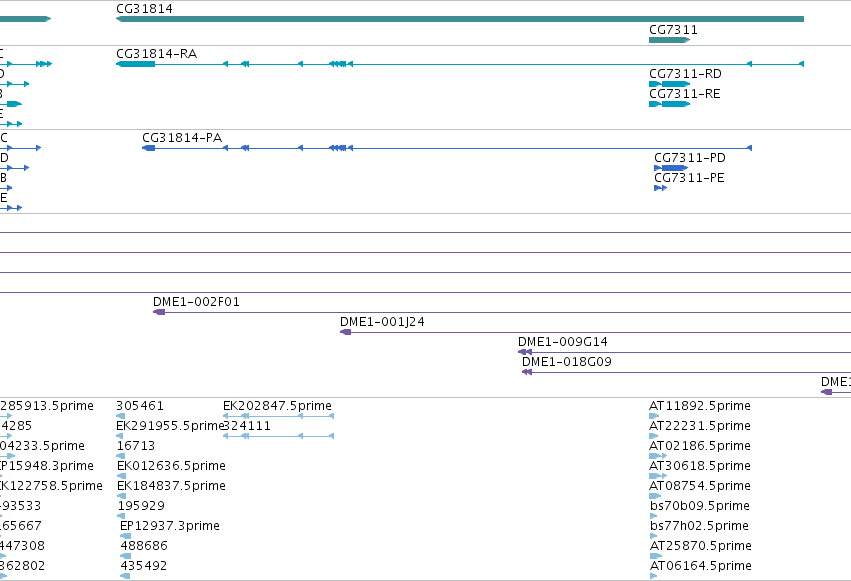Click the arrow glyph of DME1-002F01
Image resolution: width=851 pixels, height=581 pixels.
159,312
